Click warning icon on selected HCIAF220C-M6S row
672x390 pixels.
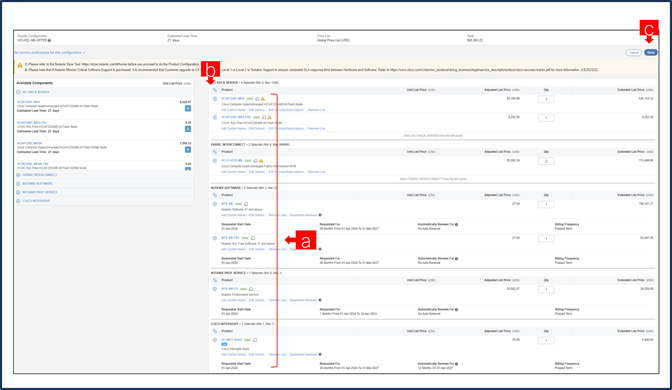[x=263, y=99]
